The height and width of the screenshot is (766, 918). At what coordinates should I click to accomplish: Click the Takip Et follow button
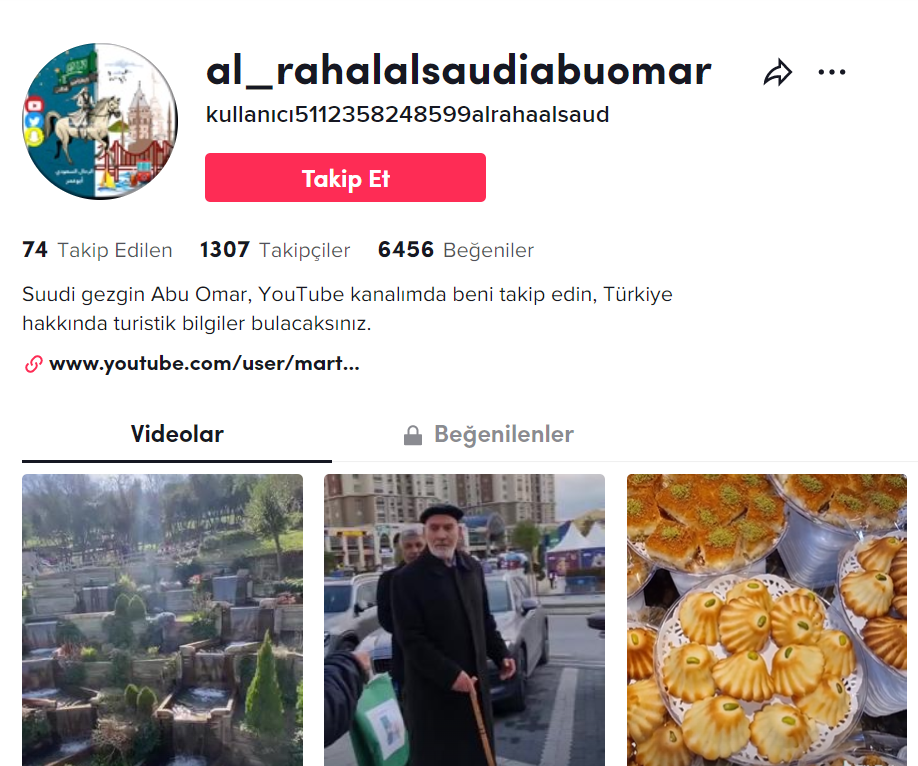[345, 177]
